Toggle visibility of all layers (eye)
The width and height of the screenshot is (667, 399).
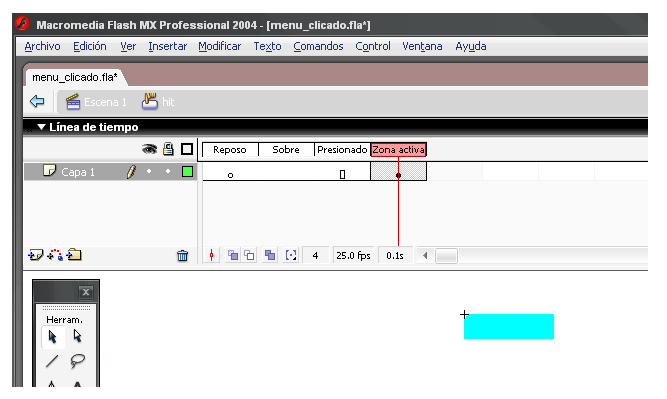[x=149, y=149]
